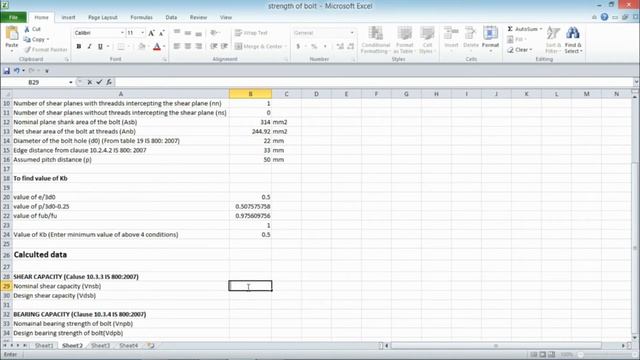The height and width of the screenshot is (360, 640).
Task: Open Conditional Formatting menu
Action: tap(376, 40)
